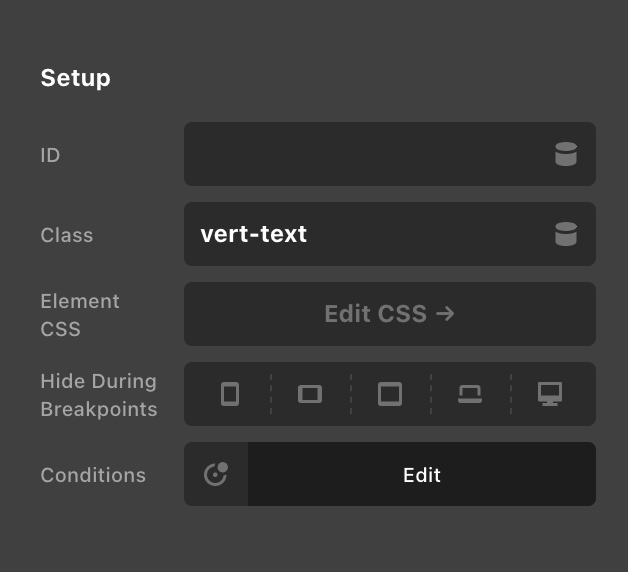
Task: Toggle hide on desktop monitor breakpoint
Action: 550,394
